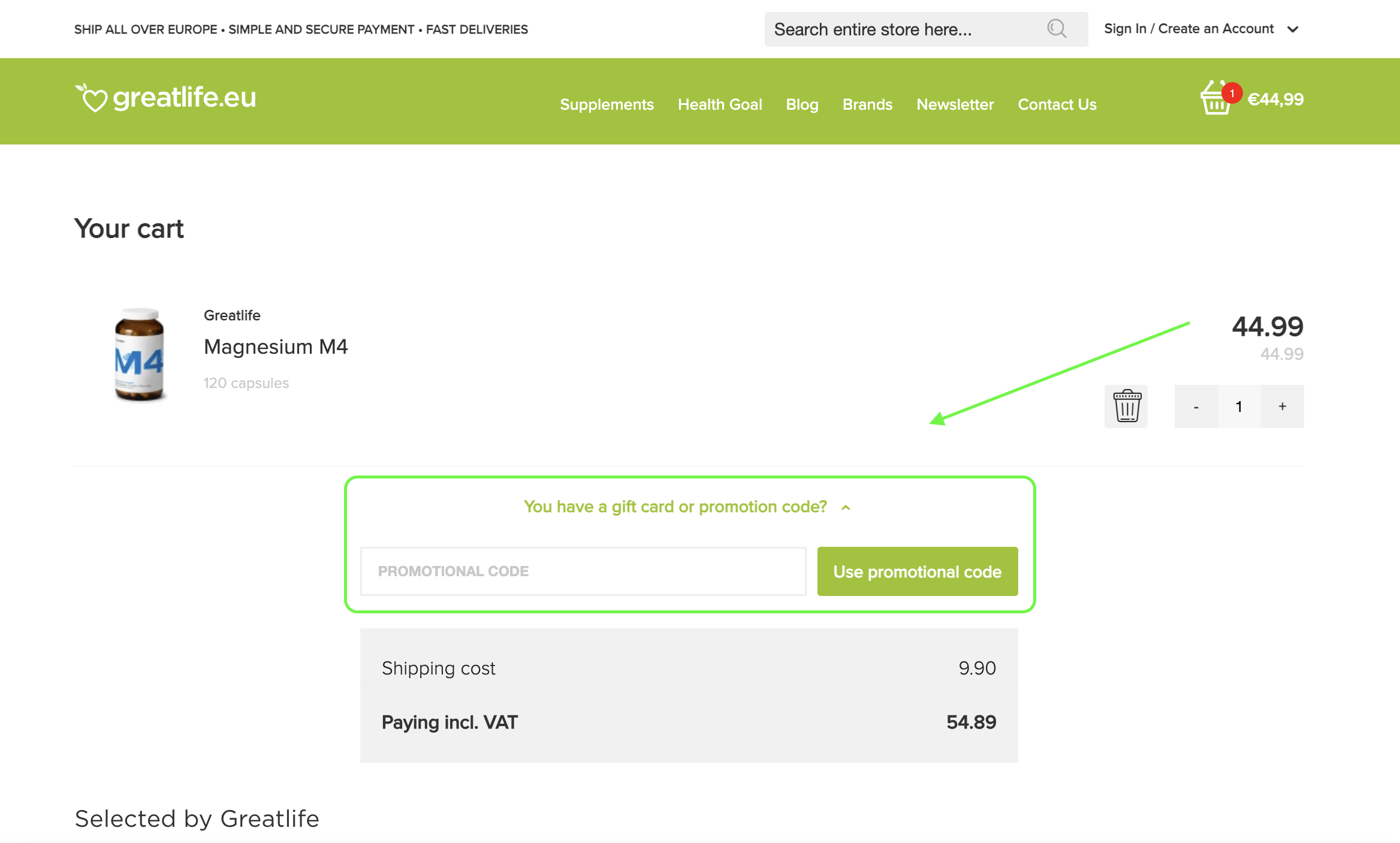
Task: Expand Sign In / Create an Account dropdown
Action: pyautogui.click(x=1201, y=29)
